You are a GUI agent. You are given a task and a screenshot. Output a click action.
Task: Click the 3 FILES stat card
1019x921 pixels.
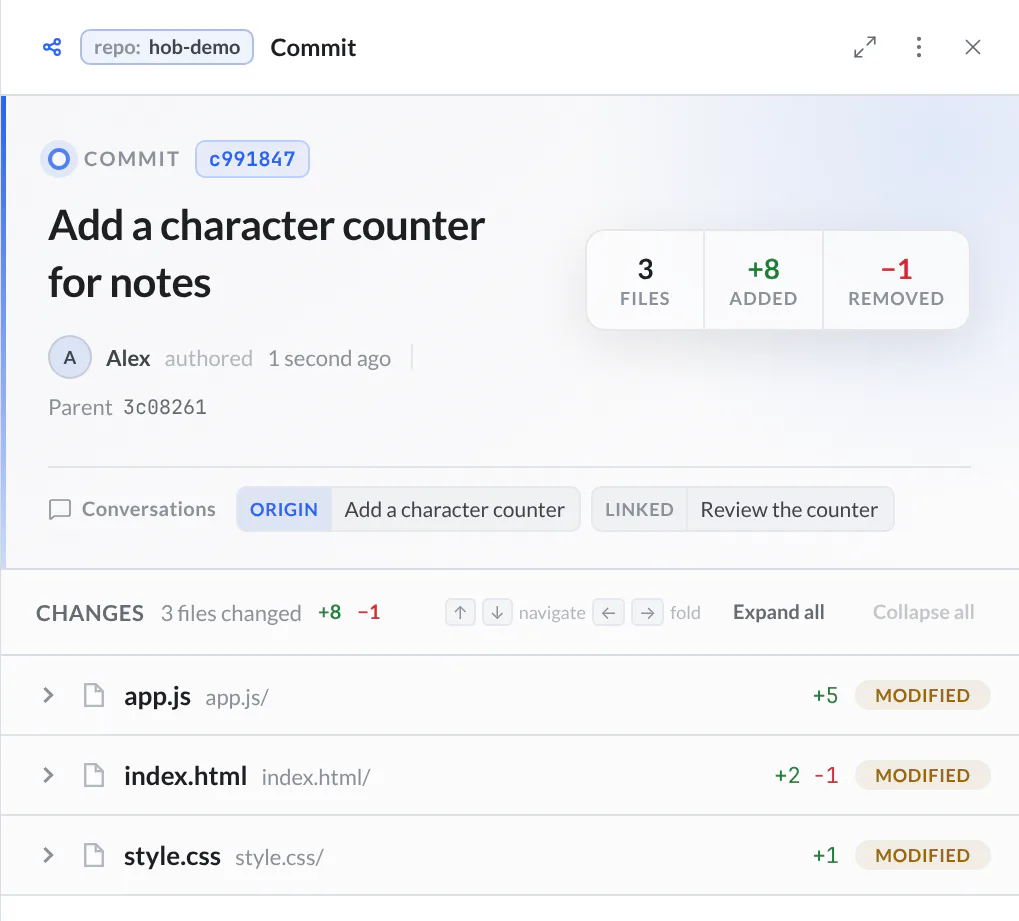click(645, 280)
